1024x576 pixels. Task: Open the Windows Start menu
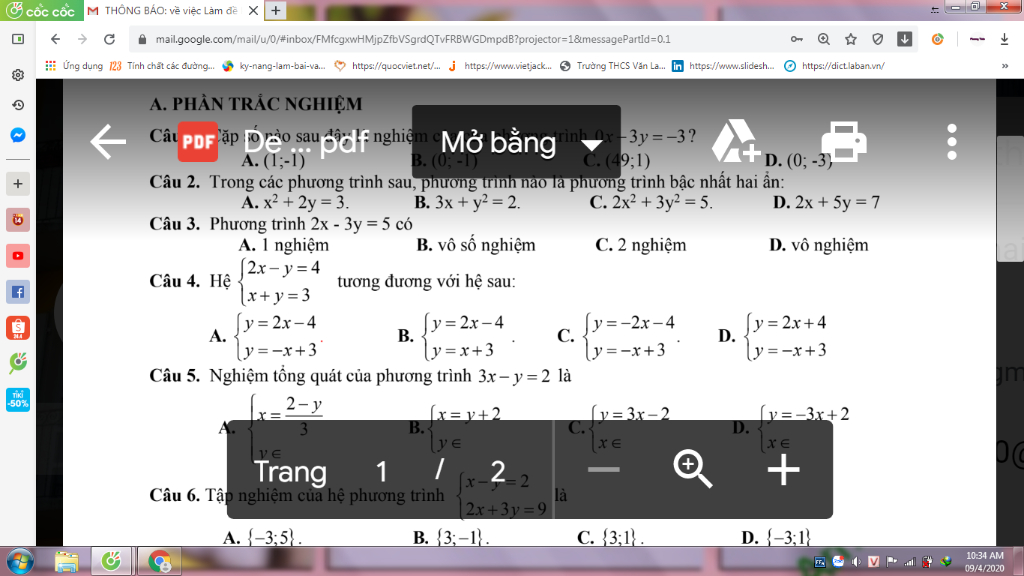click(x=20, y=562)
